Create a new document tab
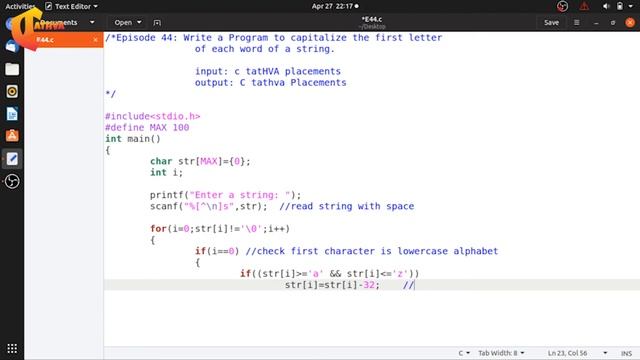The width and height of the screenshot is (640, 360). pyautogui.click(x=157, y=22)
